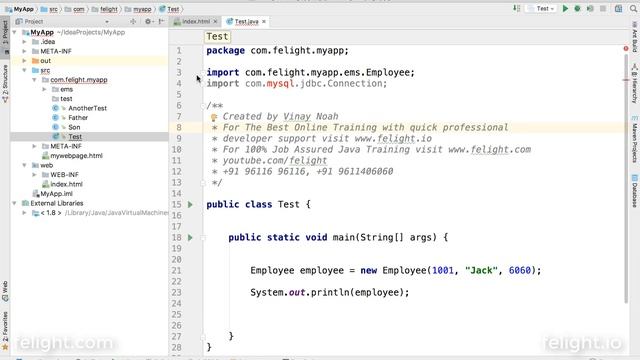Expand the out folder
The image size is (640, 360).
tap(24, 61)
